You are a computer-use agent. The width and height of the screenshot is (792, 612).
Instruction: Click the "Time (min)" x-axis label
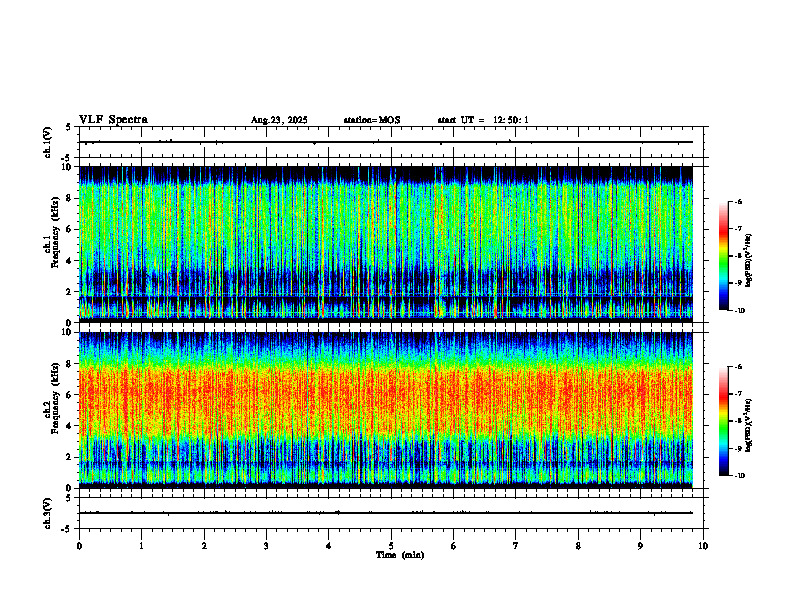pyautogui.click(x=400, y=555)
